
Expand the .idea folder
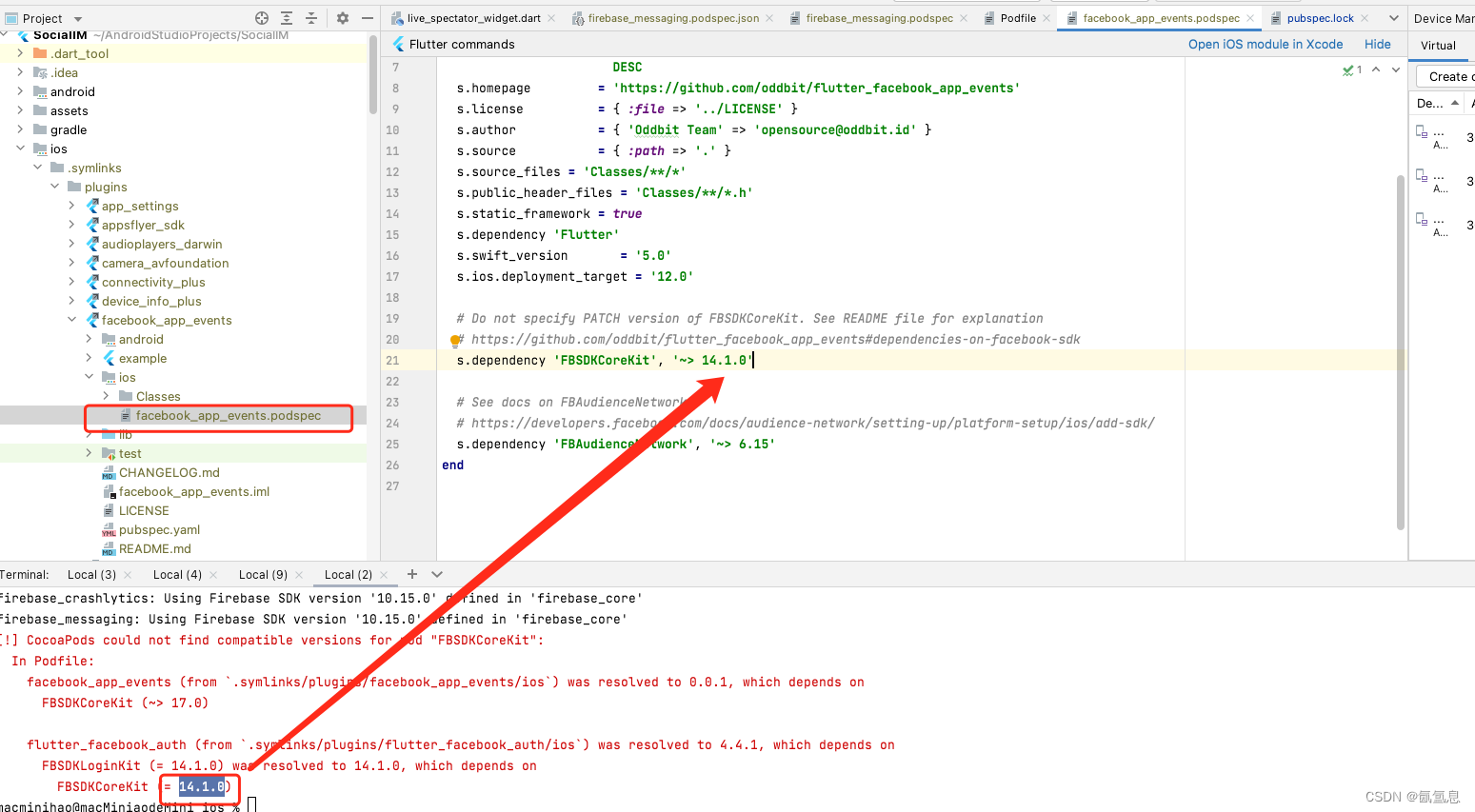(x=20, y=72)
